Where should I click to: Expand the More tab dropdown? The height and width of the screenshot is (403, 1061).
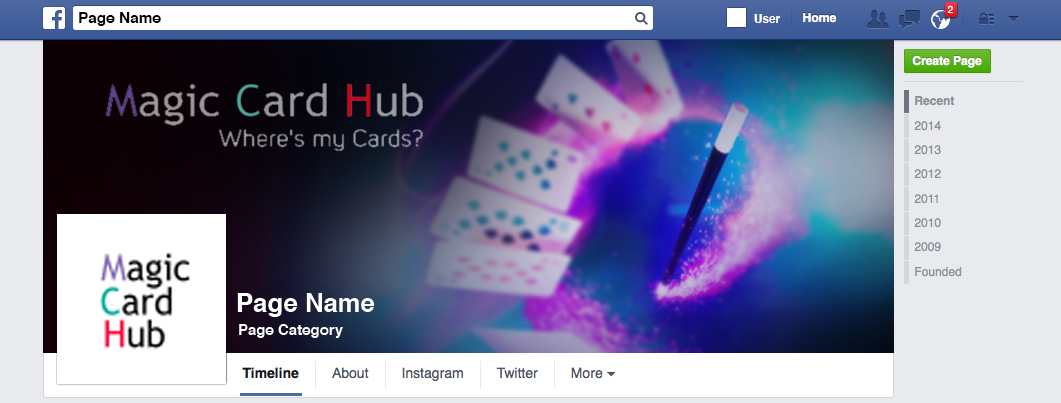click(593, 373)
